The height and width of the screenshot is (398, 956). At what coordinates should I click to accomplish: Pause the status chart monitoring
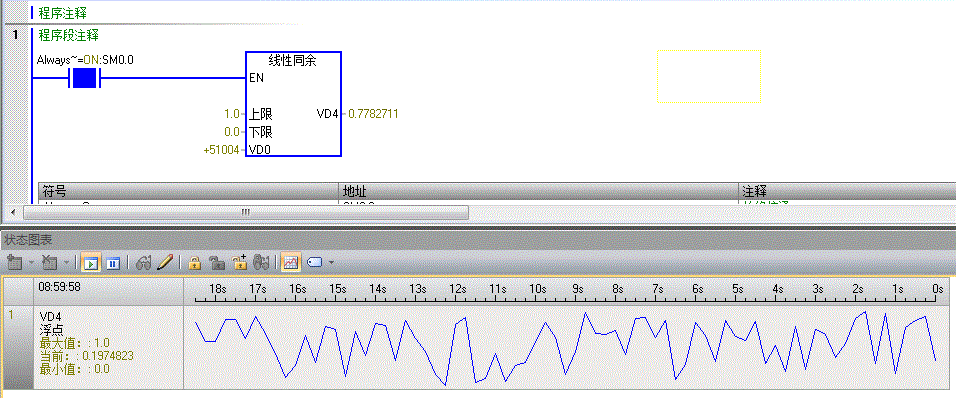113,263
